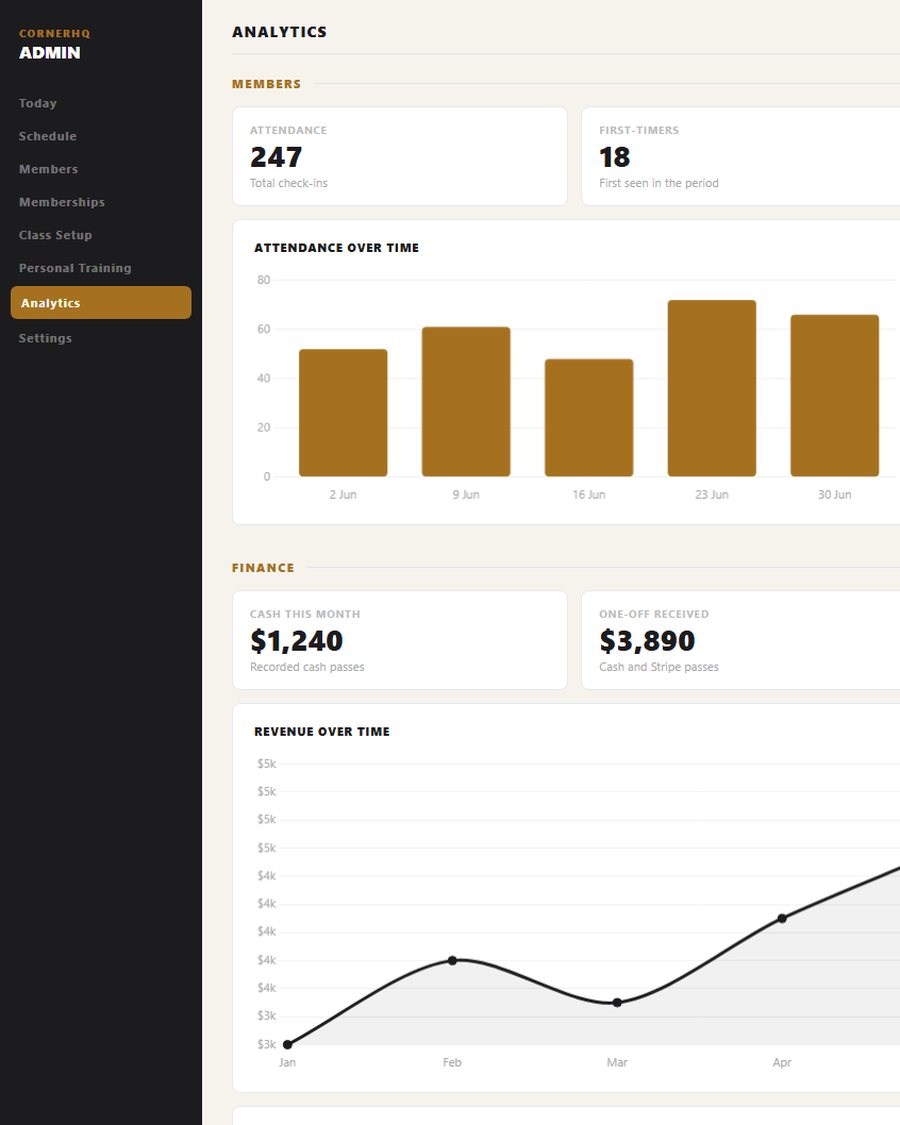Click the 'Analytics' page title
This screenshot has height=1125, width=900.
(279, 32)
